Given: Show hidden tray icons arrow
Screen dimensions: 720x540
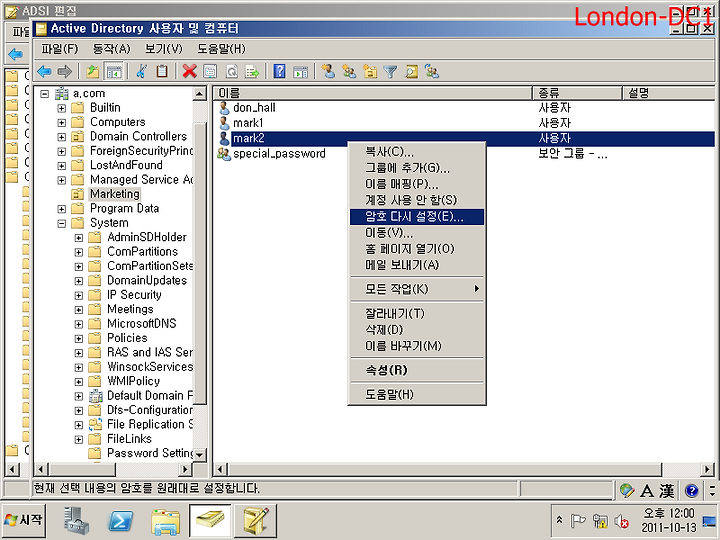Looking at the screenshot, I should [x=559, y=521].
